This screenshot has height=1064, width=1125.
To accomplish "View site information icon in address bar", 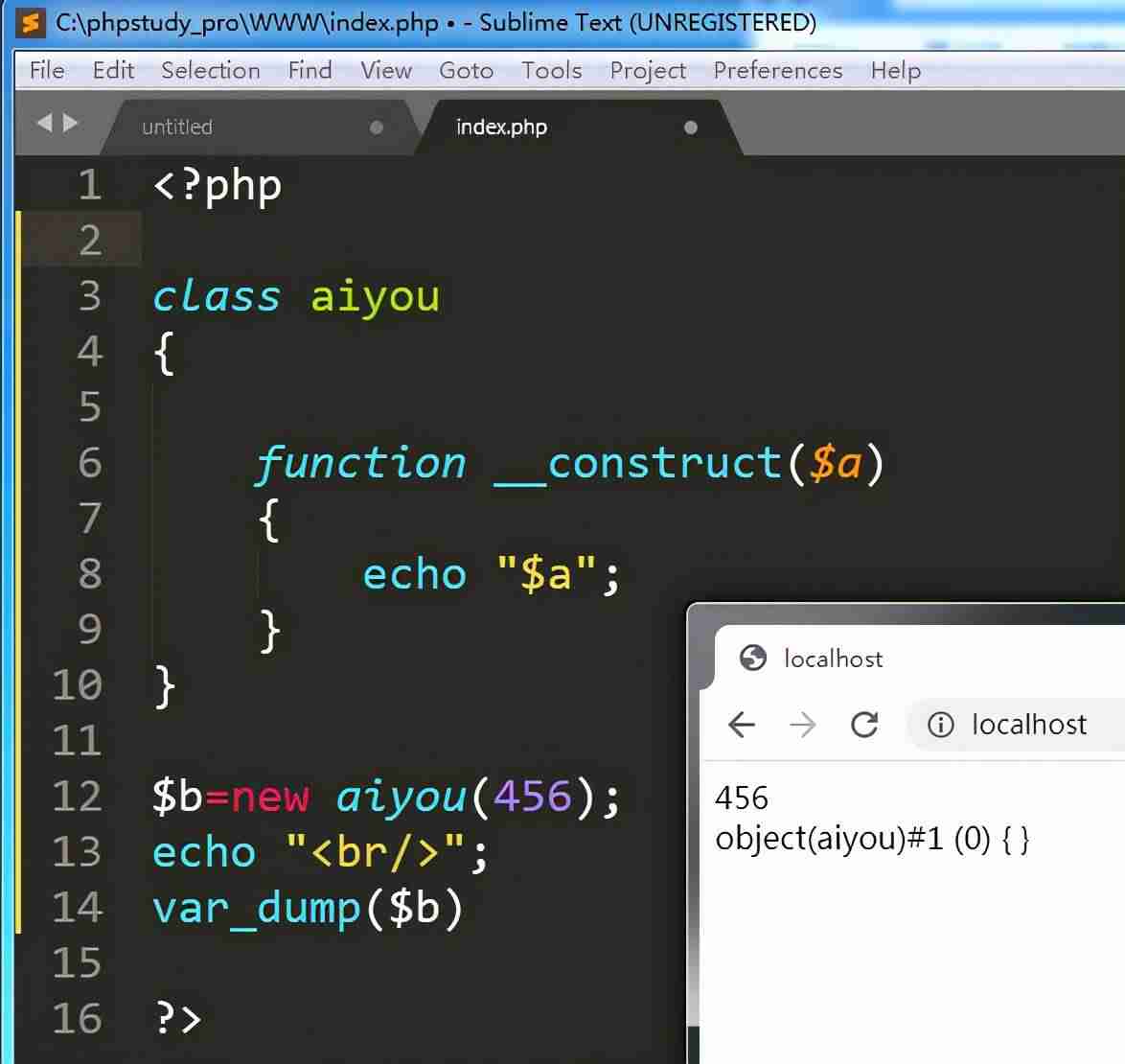I will (x=940, y=725).
